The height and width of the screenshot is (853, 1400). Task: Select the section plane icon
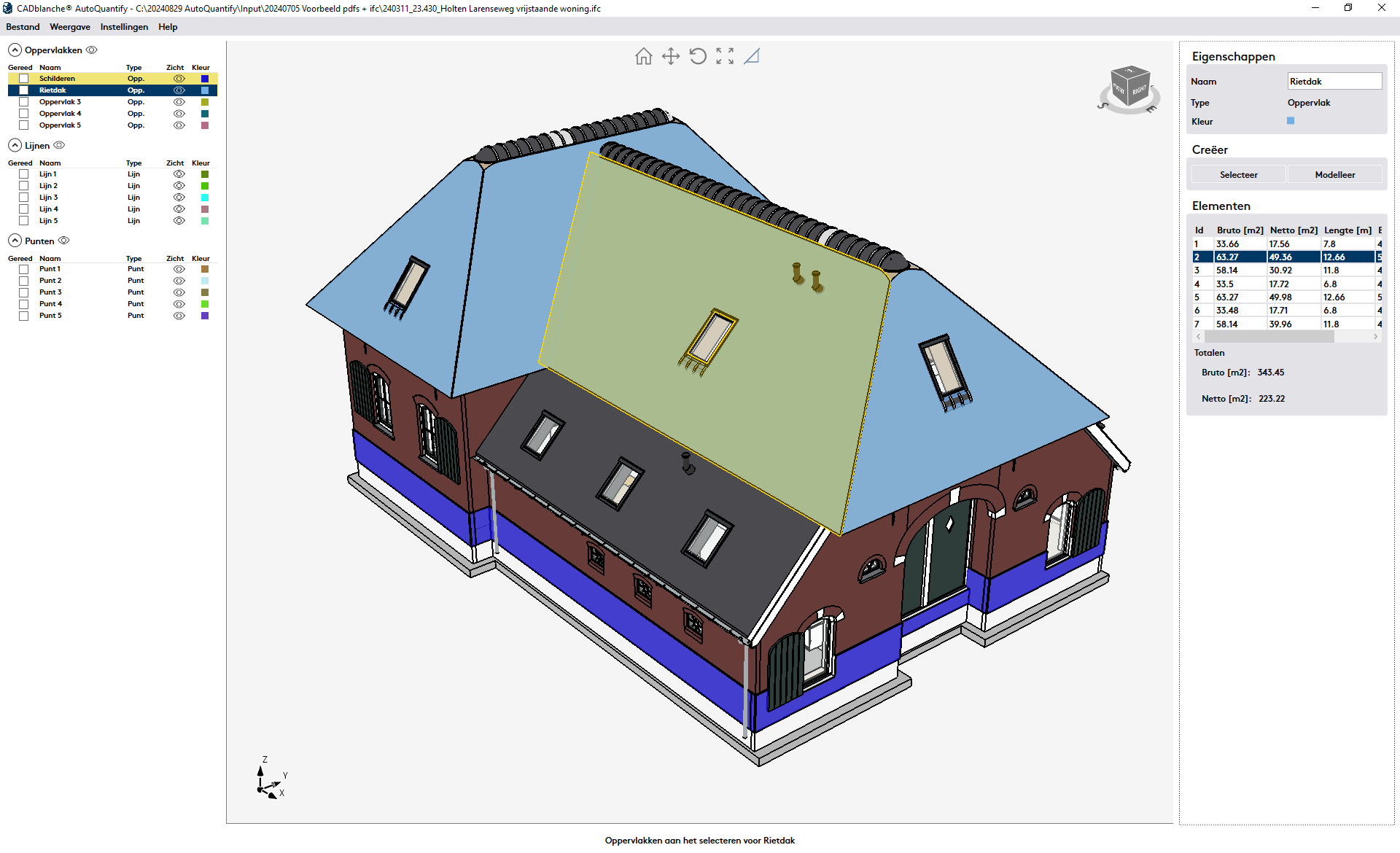tap(752, 56)
